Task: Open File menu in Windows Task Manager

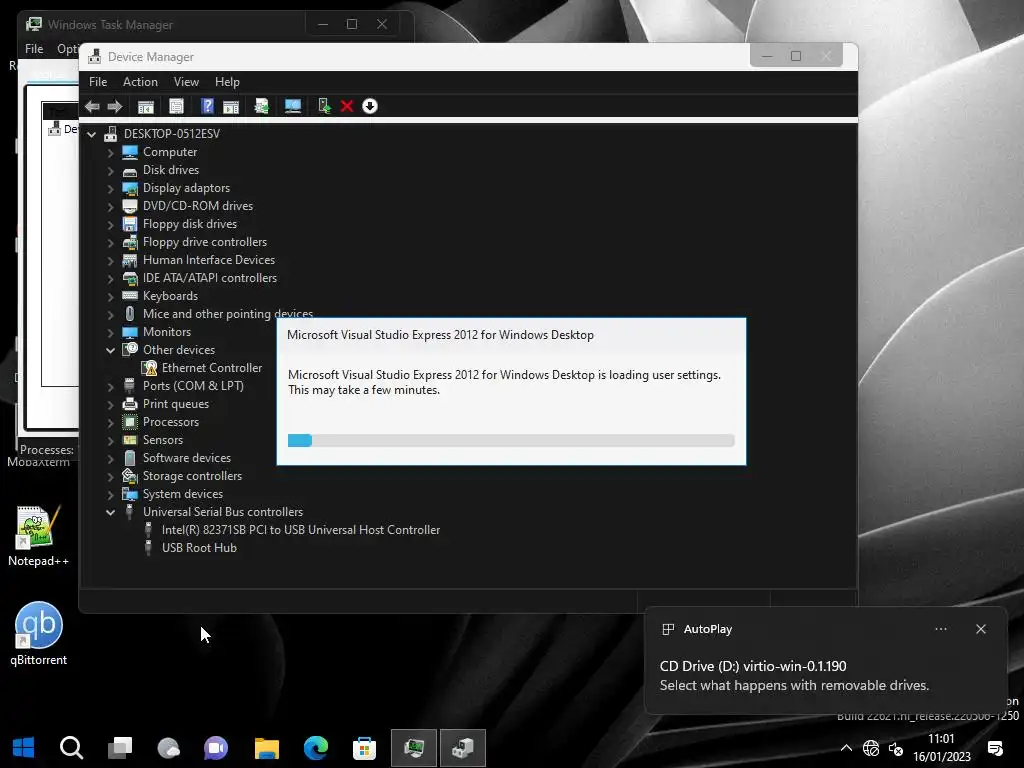Action: click(x=34, y=48)
